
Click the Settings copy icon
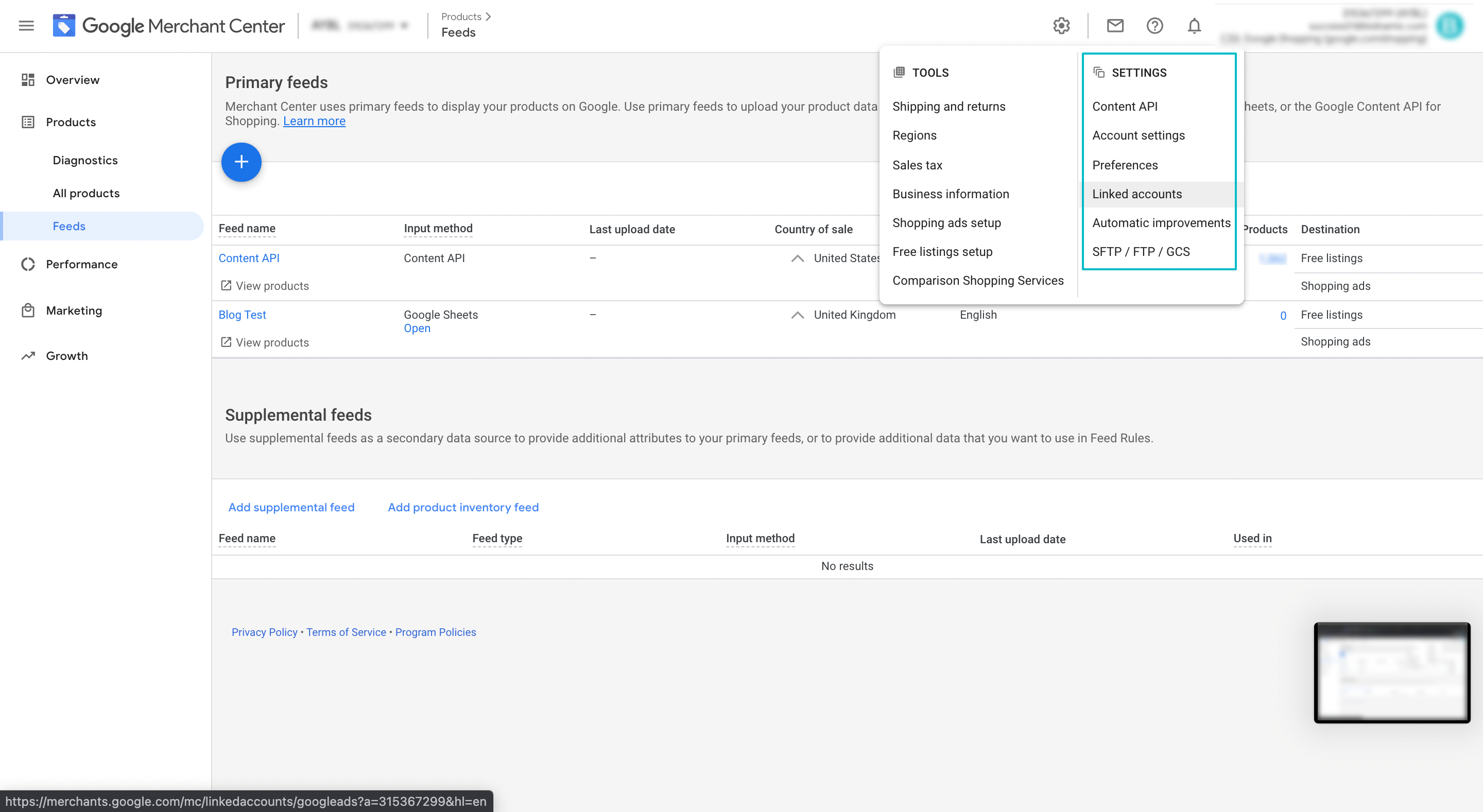pos(1098,72)
